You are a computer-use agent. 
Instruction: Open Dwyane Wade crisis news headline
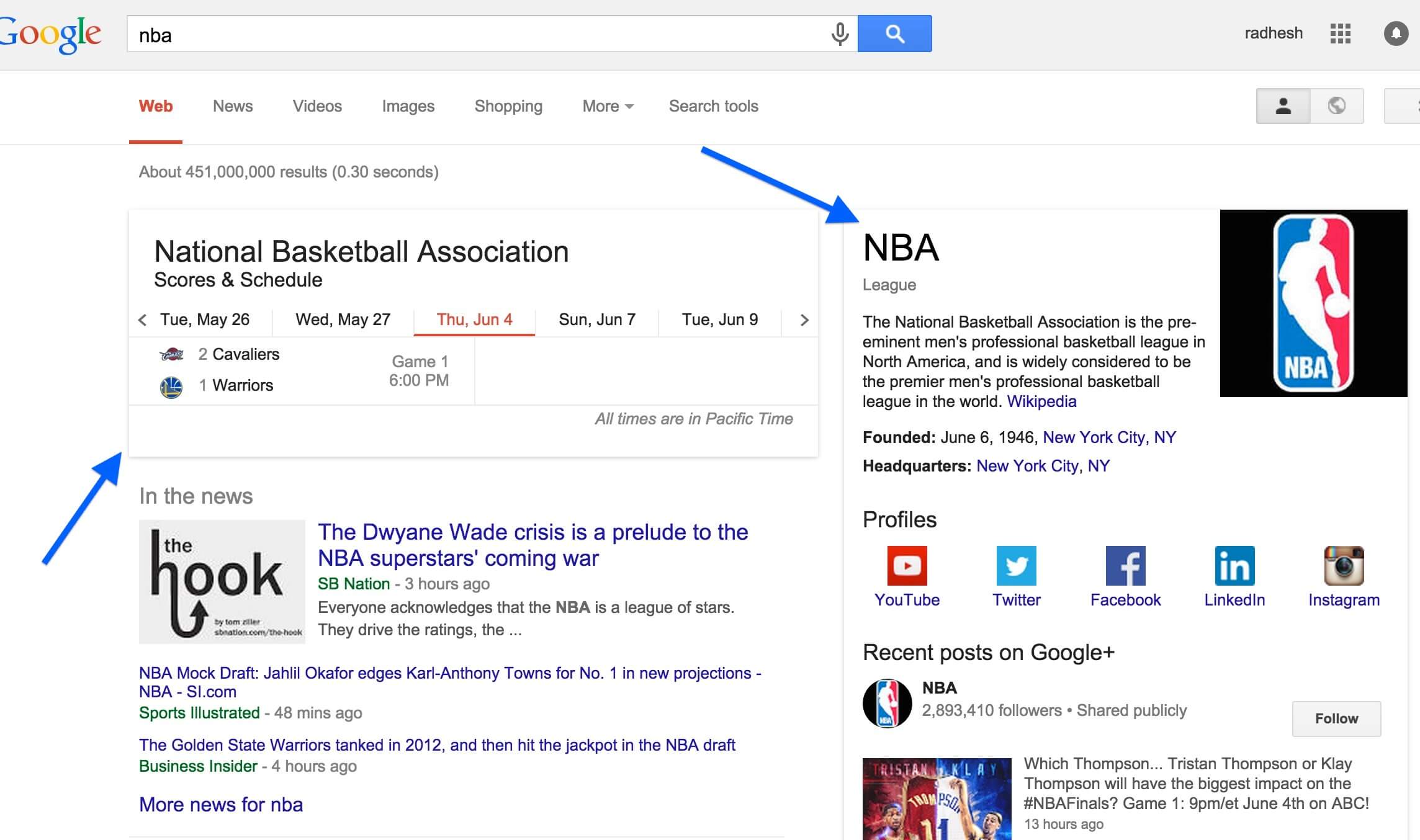point(532,545)
